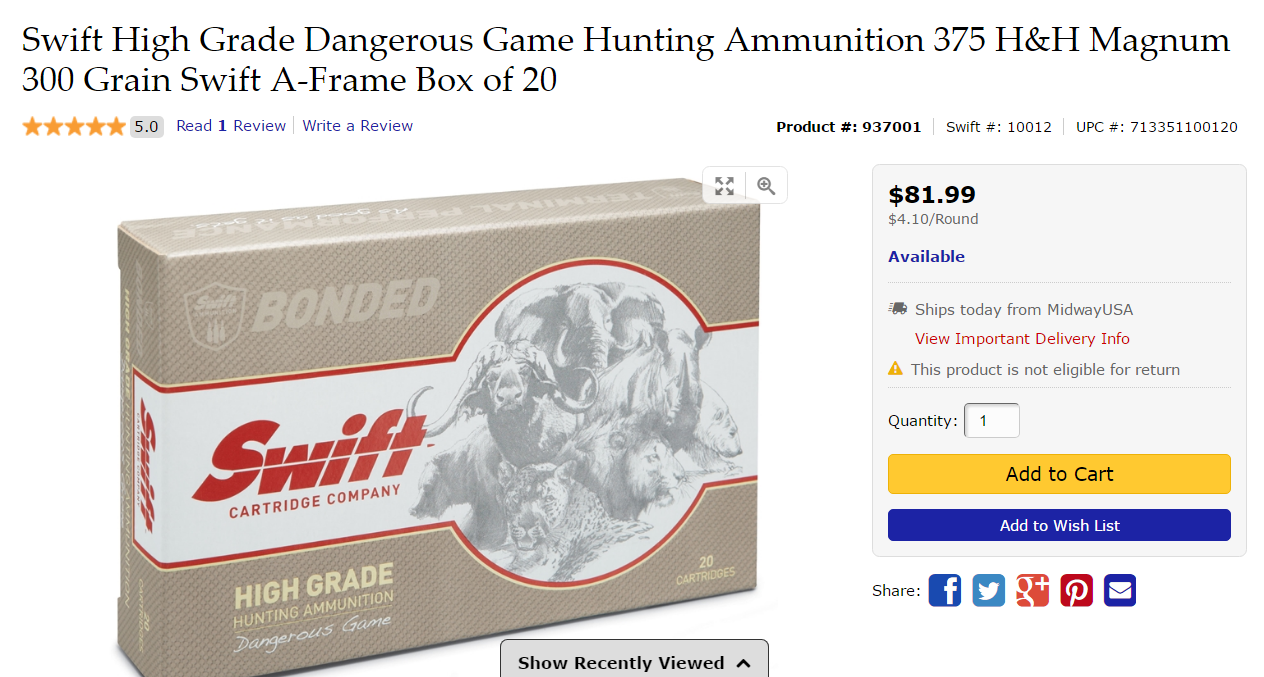Share the product on Twitter
1264x677 pixels.
tap(988, 590)
